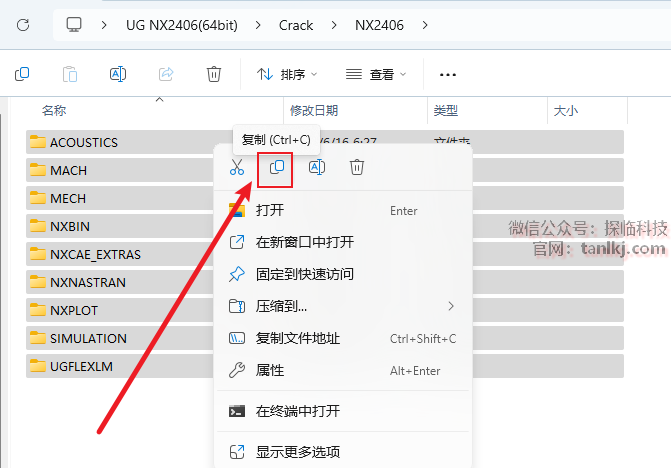This screenshot has width=671, height=468.
Task: Click NX2406 breadcrumb segment
Action: 379,25
